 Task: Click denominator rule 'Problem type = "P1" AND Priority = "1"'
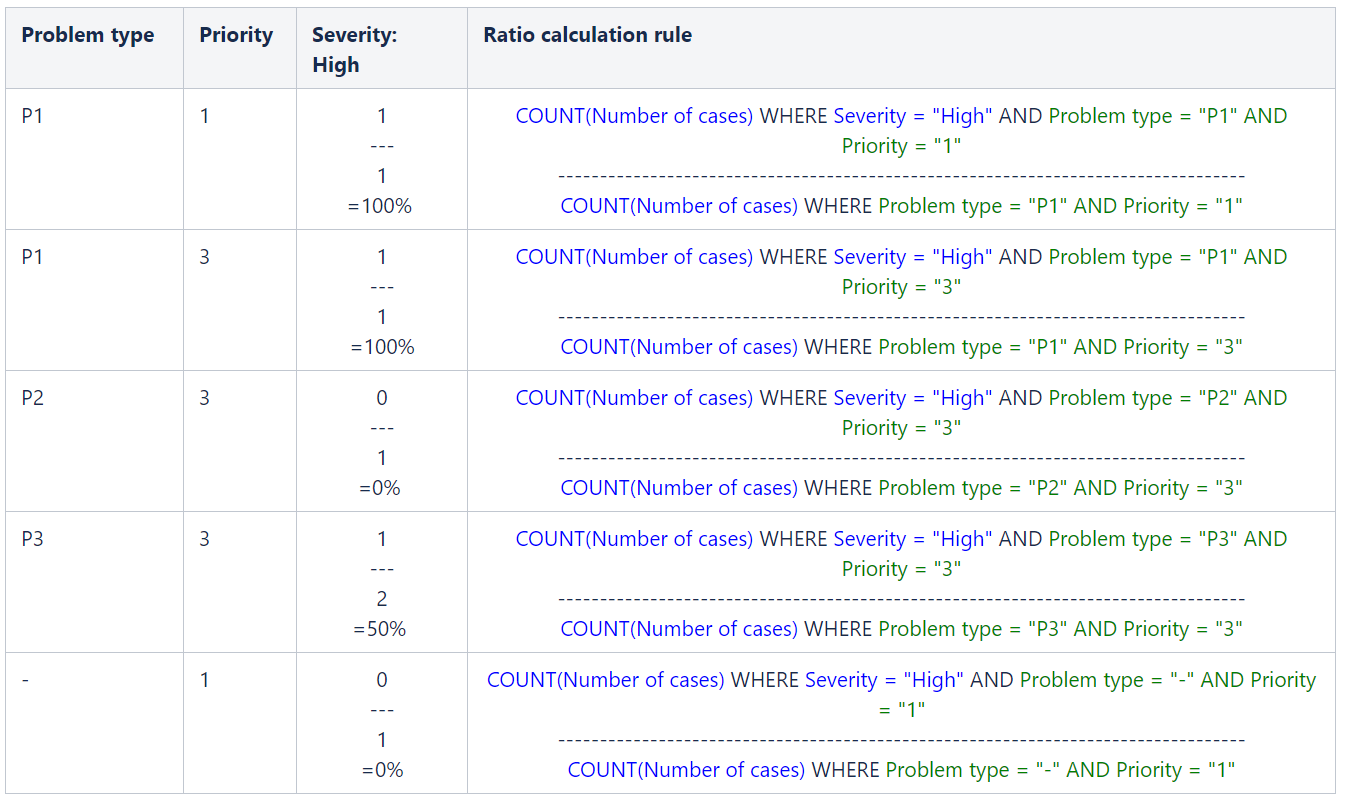point(1060,206)
